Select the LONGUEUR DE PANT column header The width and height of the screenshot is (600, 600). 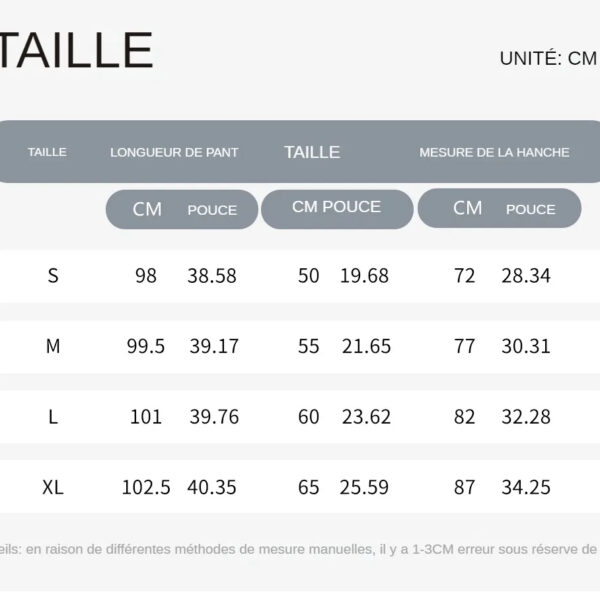point(174,152)
